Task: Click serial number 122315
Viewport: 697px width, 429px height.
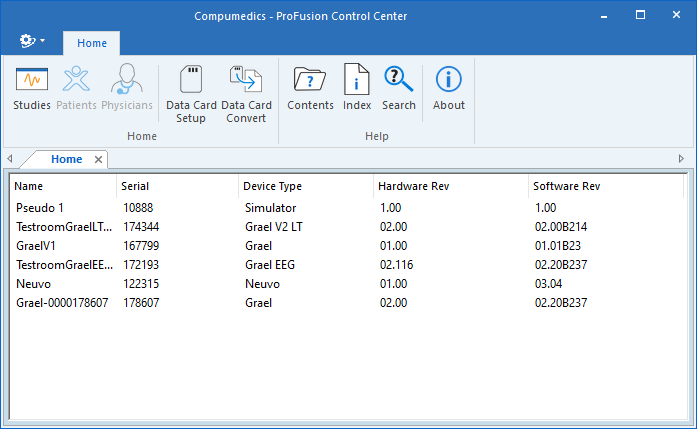Action: pyautogui.click(x=141, y=284)
